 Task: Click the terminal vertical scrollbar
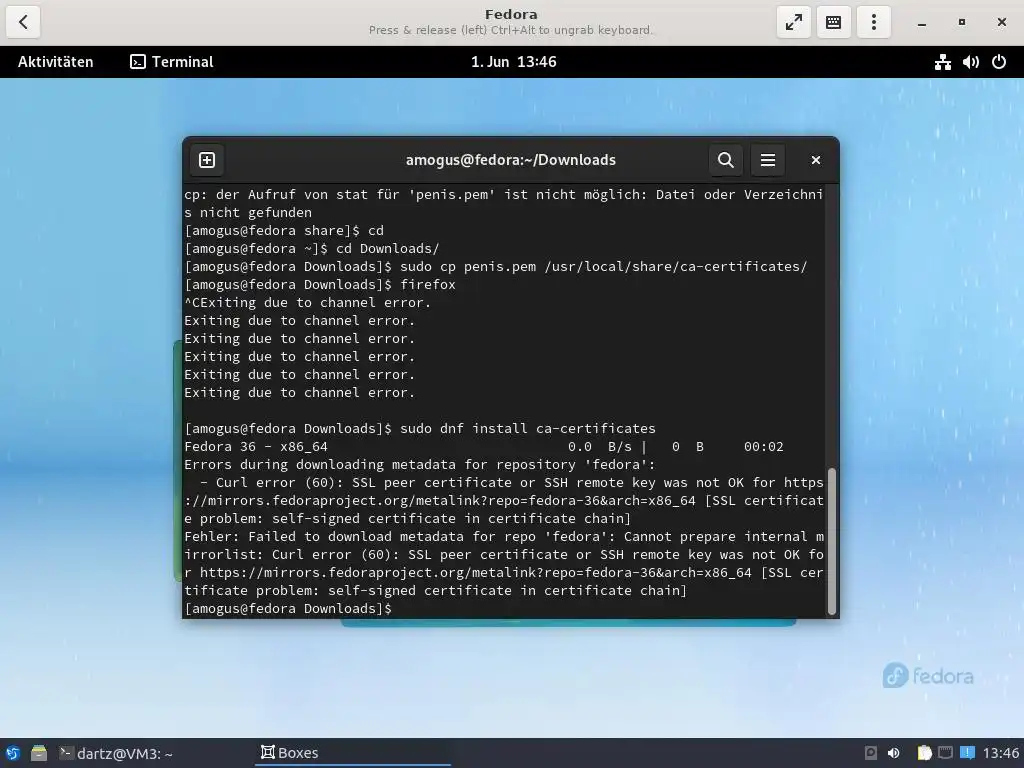(x=831, y=541)
